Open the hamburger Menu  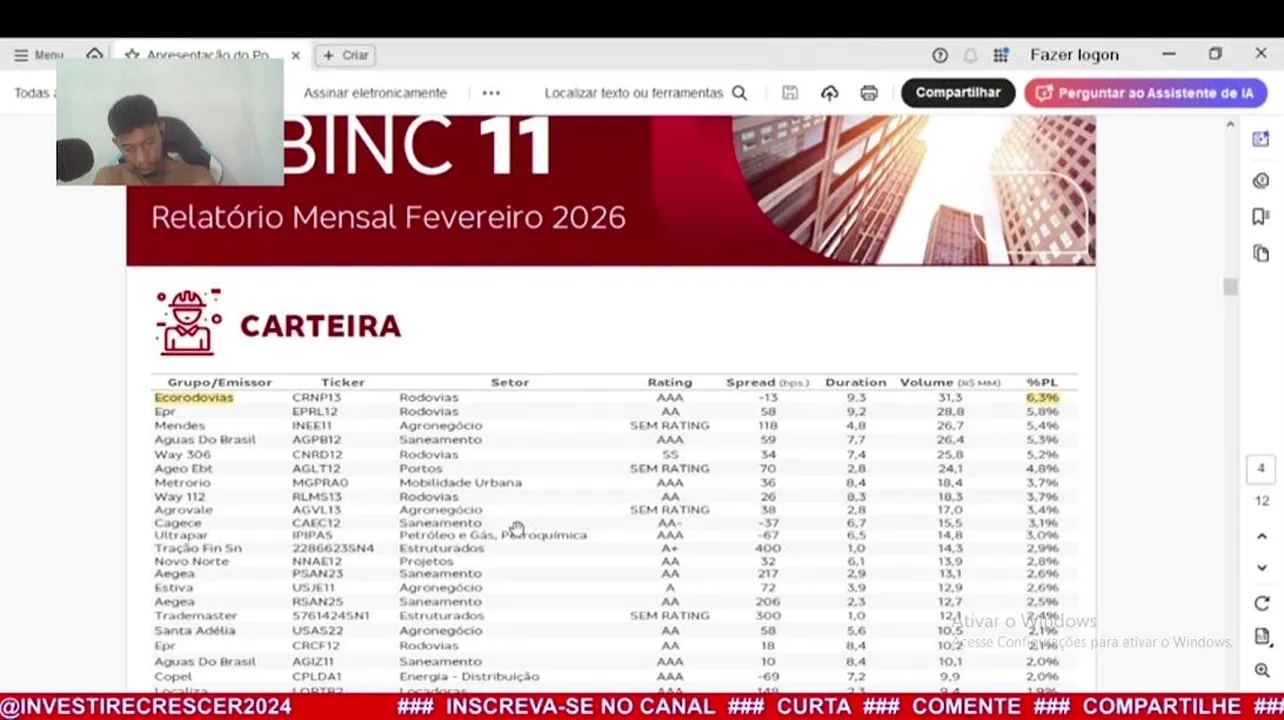coord(38,55)
